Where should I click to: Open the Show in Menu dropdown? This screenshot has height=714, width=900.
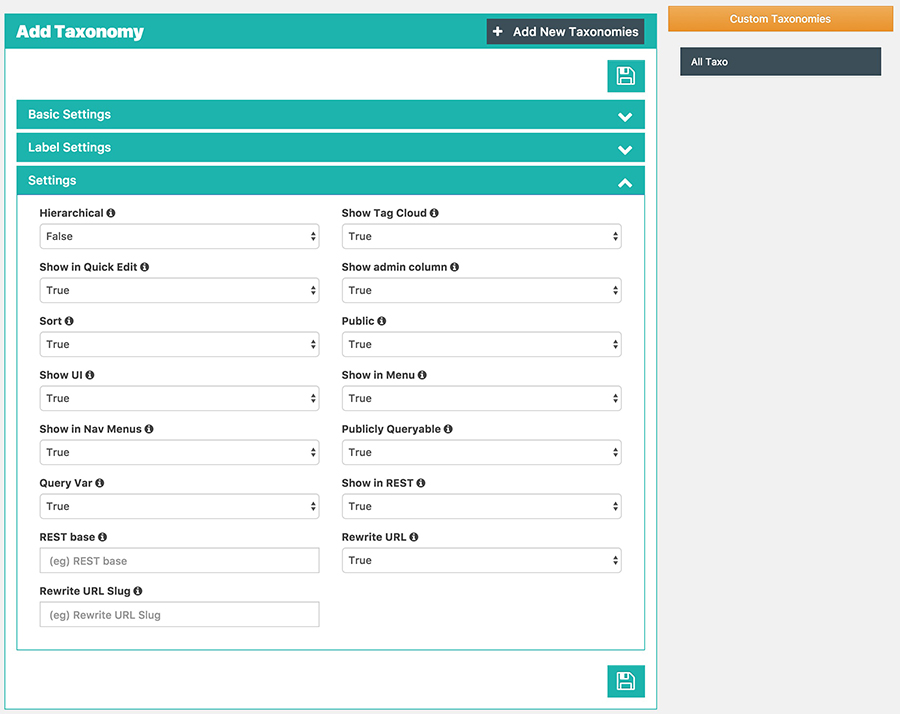click(x=482, y=398)
